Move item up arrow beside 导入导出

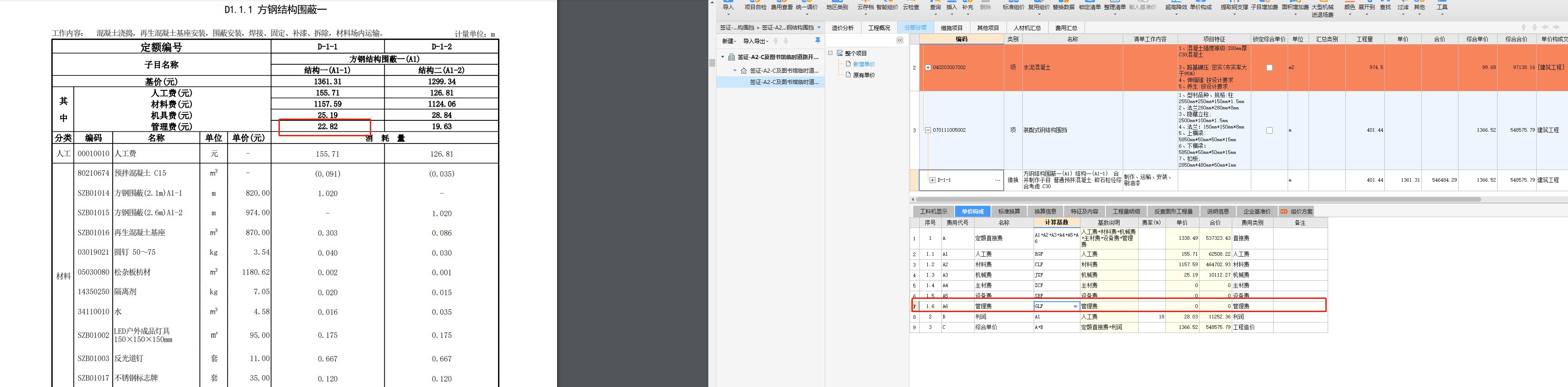[x=776, y=41]
